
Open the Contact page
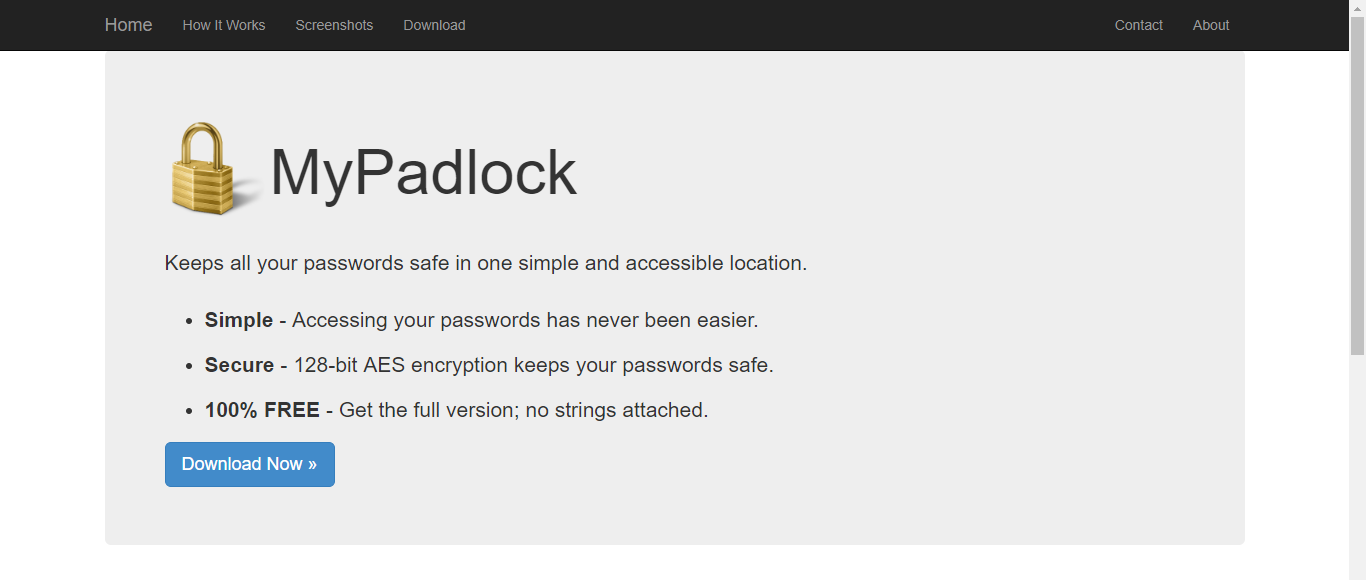tap(1139, 25)
